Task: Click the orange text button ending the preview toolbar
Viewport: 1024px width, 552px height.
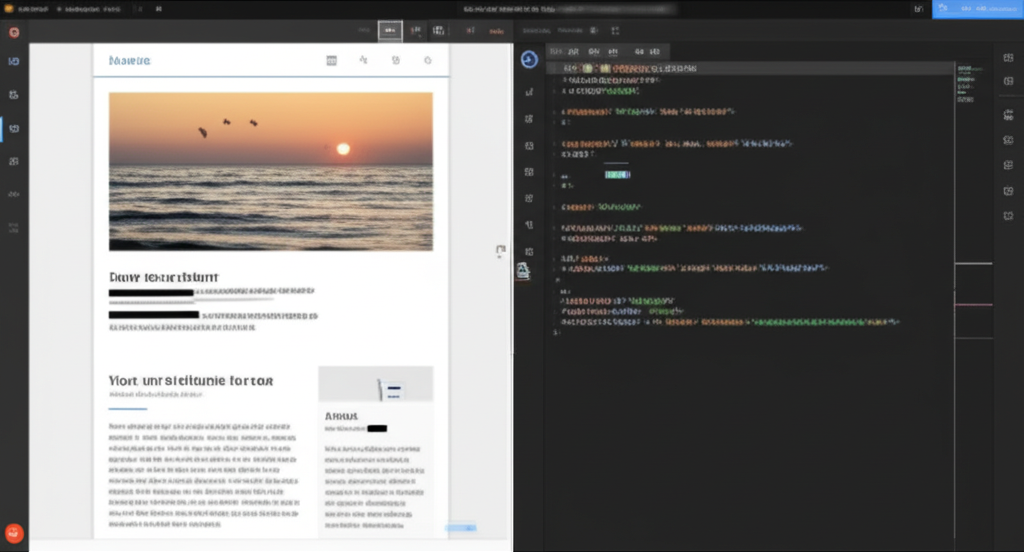Action: [496, 31]
